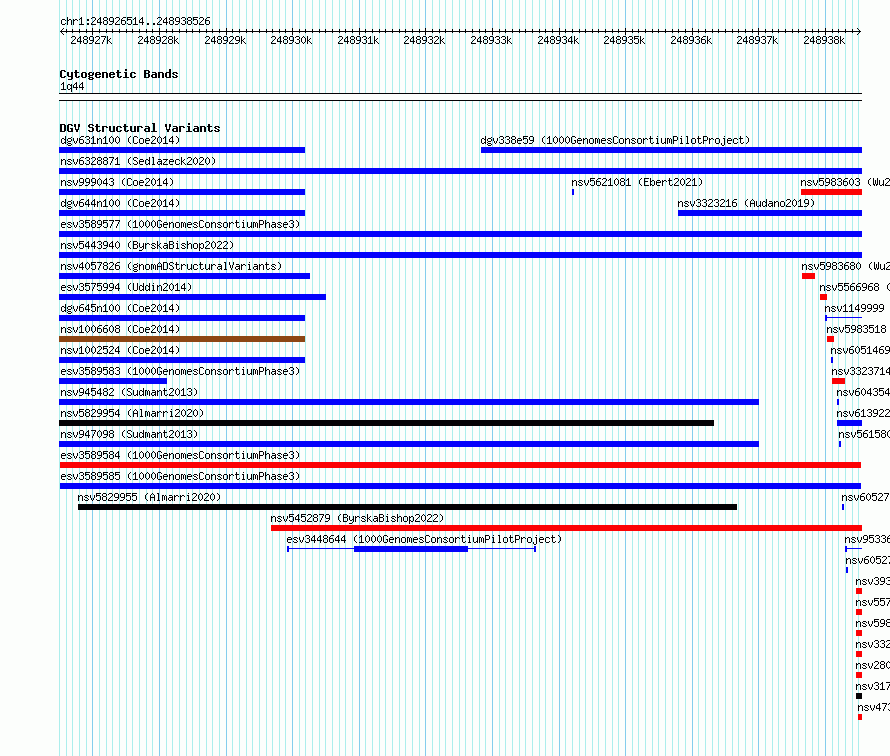Click the 248930k ruler tick label
890x756 pixels.
[x=291, y=40]
